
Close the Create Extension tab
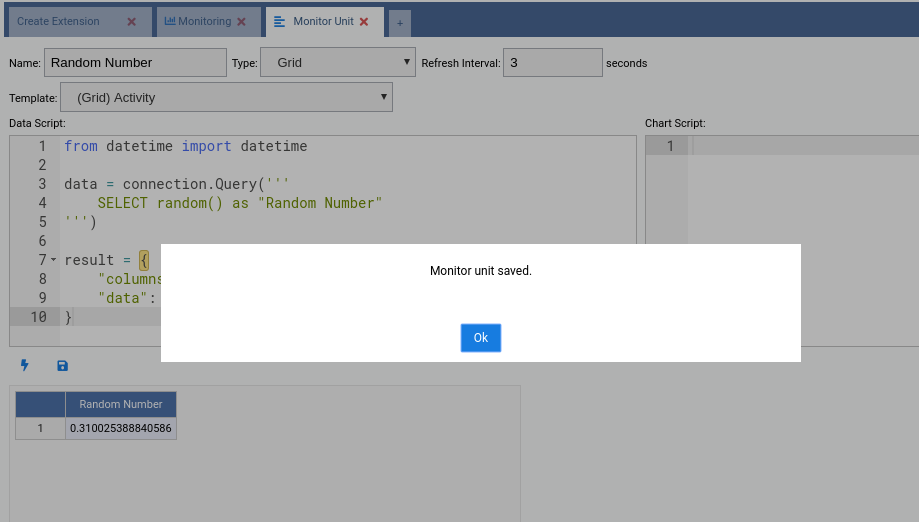click(132, 22)
